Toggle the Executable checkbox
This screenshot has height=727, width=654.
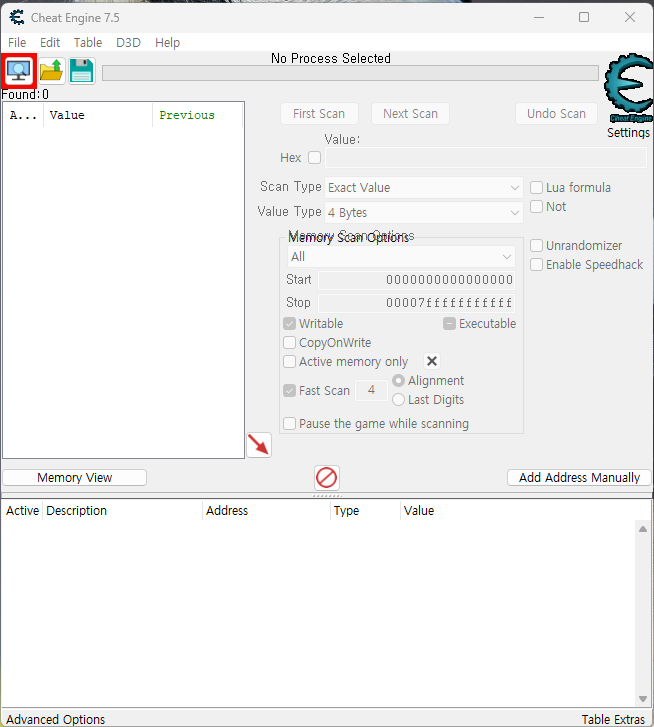[449, 323]
